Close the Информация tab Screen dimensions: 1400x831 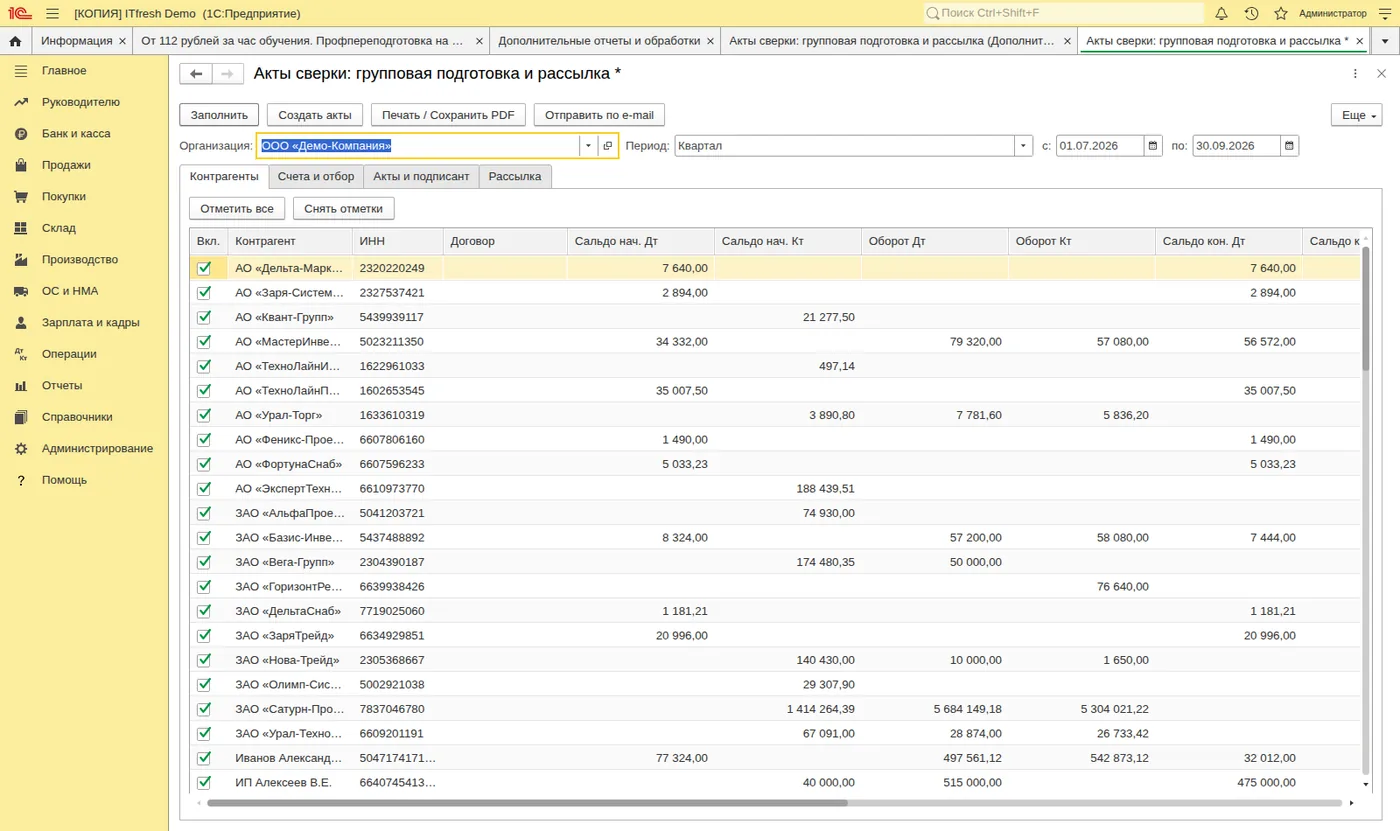[x=122, y=41]
